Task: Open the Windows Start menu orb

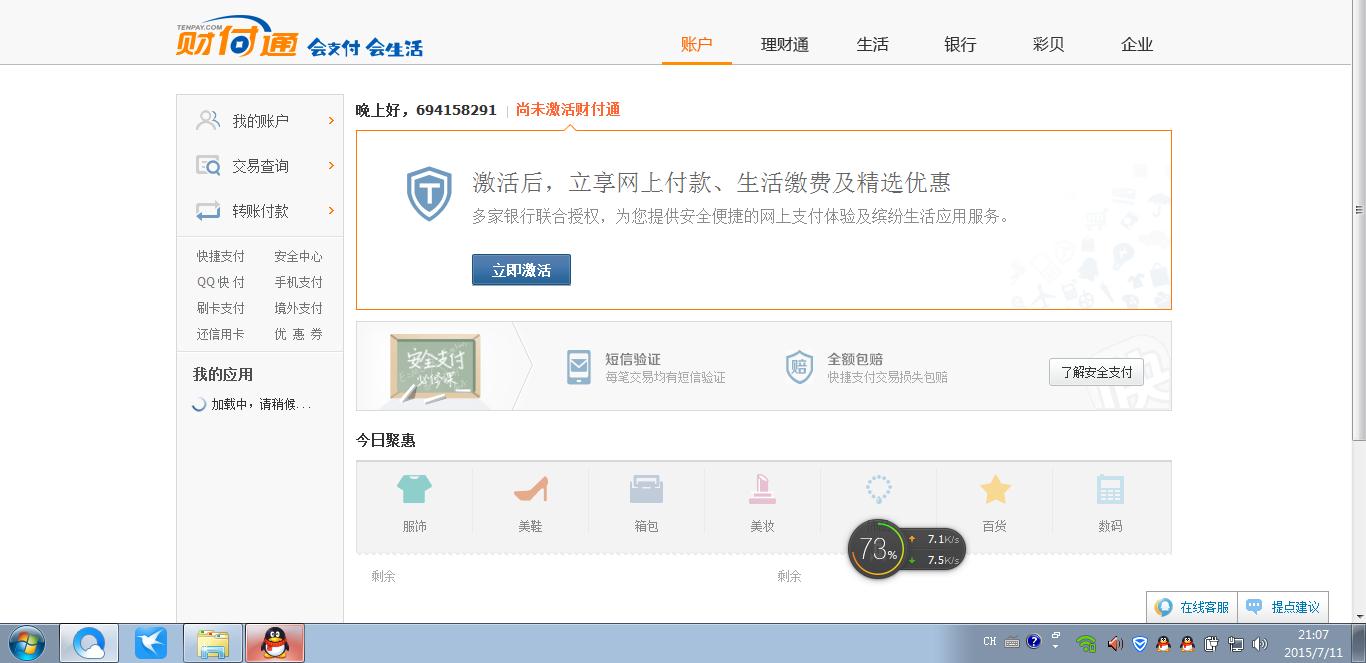Action: (25, 643)
